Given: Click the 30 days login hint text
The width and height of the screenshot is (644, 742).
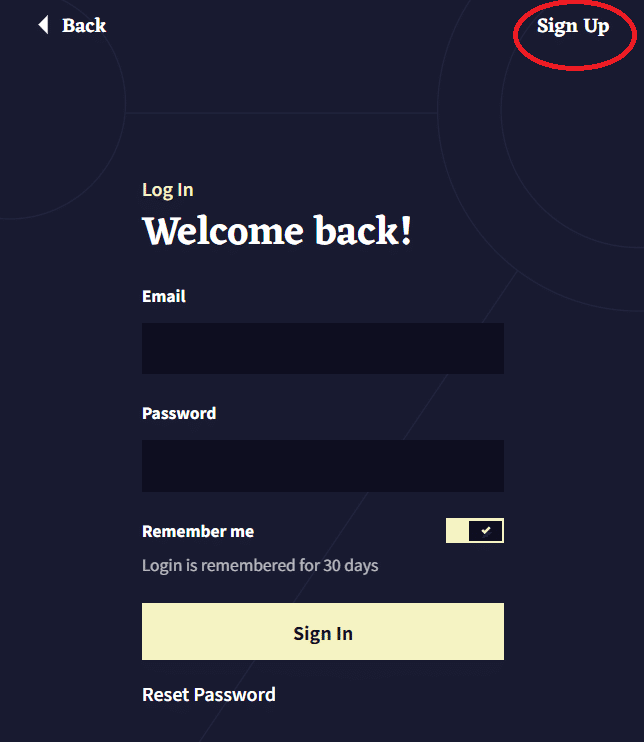Looking at the screenshot, I should coord(260,565).
